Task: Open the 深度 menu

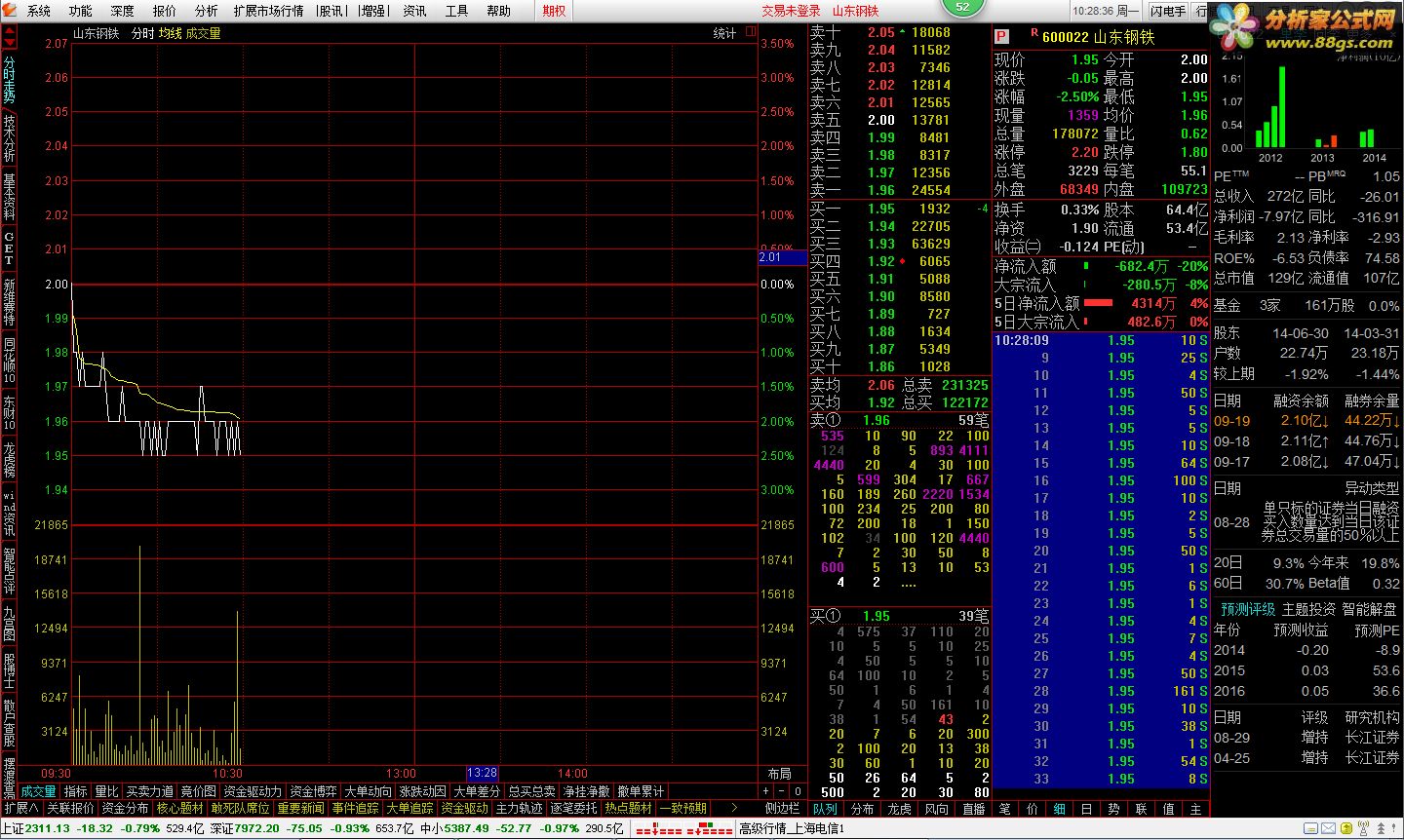Action: tap(123, 11)
